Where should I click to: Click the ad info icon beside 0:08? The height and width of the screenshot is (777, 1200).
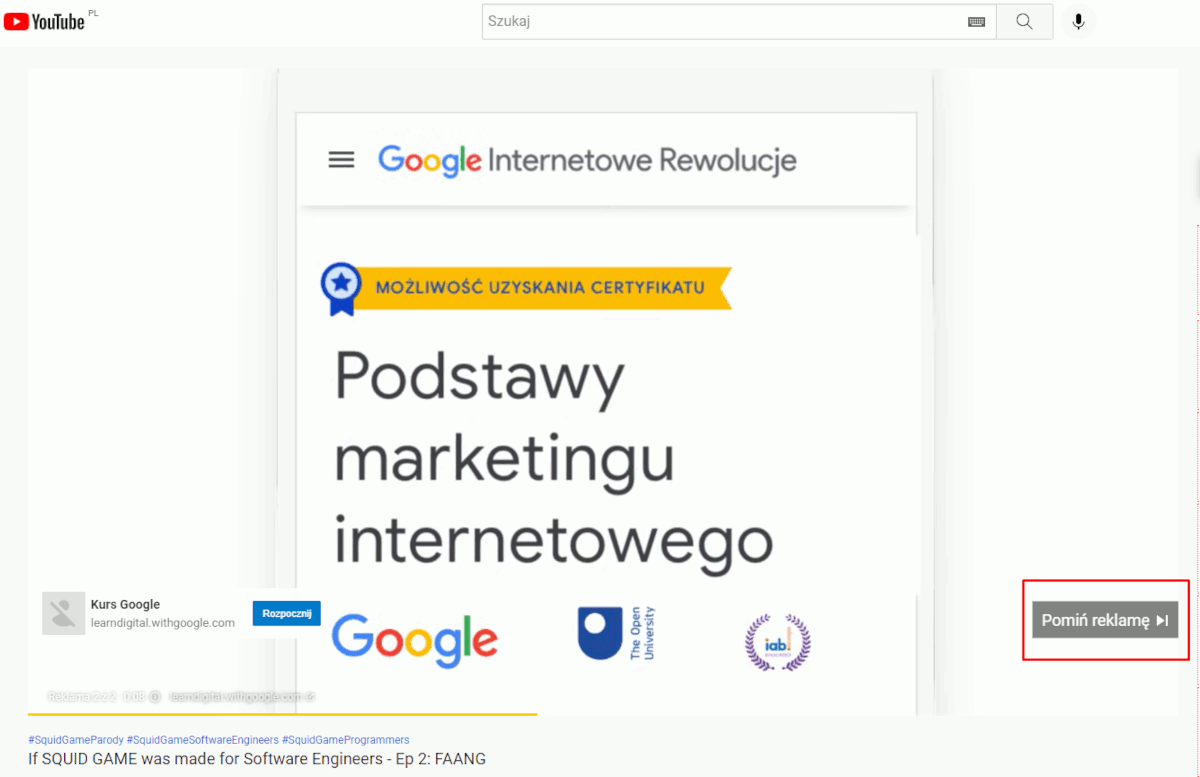click(x=155, y=697)
